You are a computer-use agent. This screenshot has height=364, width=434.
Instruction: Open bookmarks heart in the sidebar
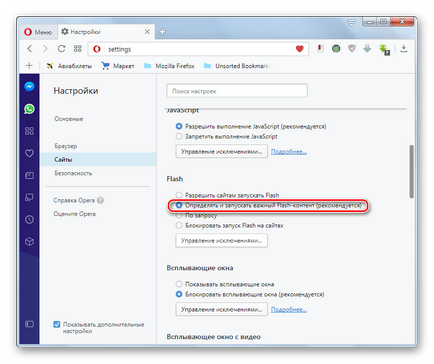tap(29, 153)
